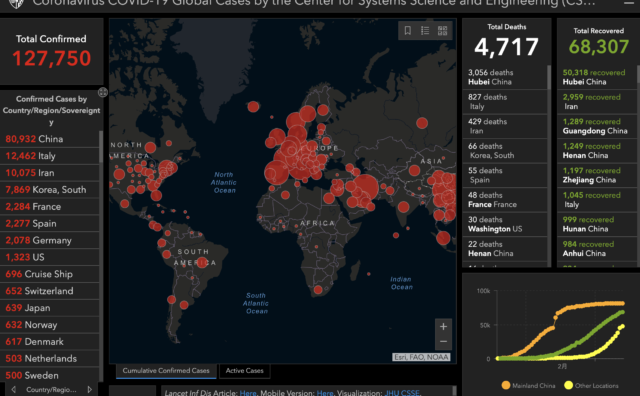Open the menu icon in top-right header

[x=629, y=3]
